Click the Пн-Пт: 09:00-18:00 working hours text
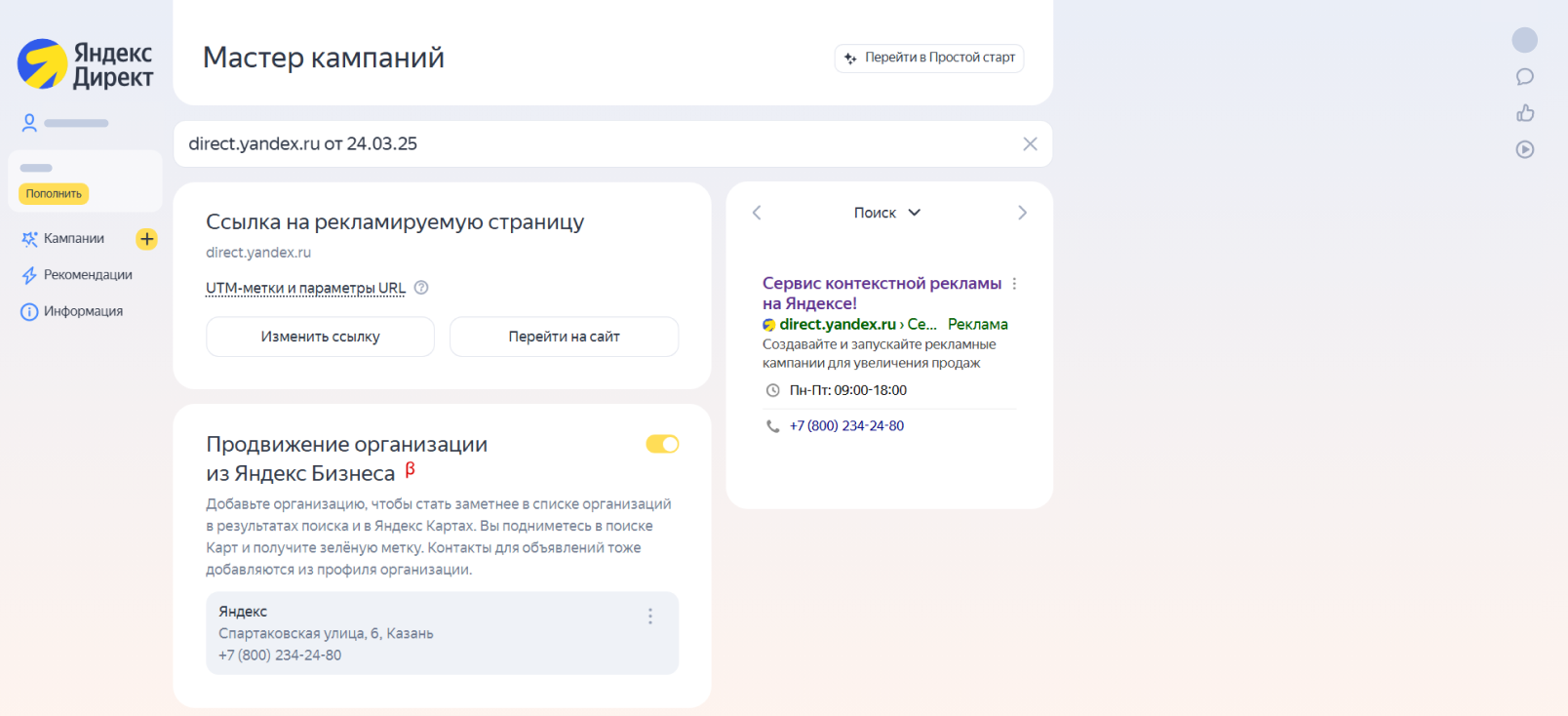 848,390
